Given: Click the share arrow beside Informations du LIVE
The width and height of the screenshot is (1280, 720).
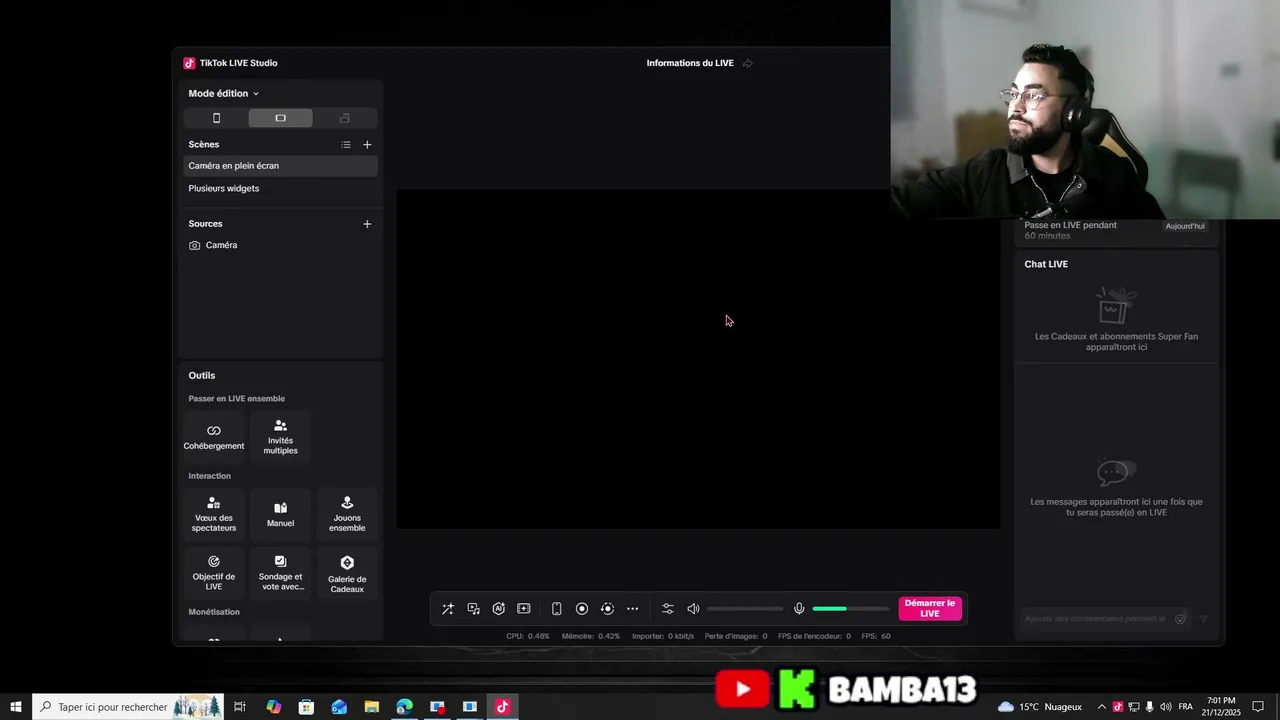Looking at the screenshot, I should tap(748, 63).
